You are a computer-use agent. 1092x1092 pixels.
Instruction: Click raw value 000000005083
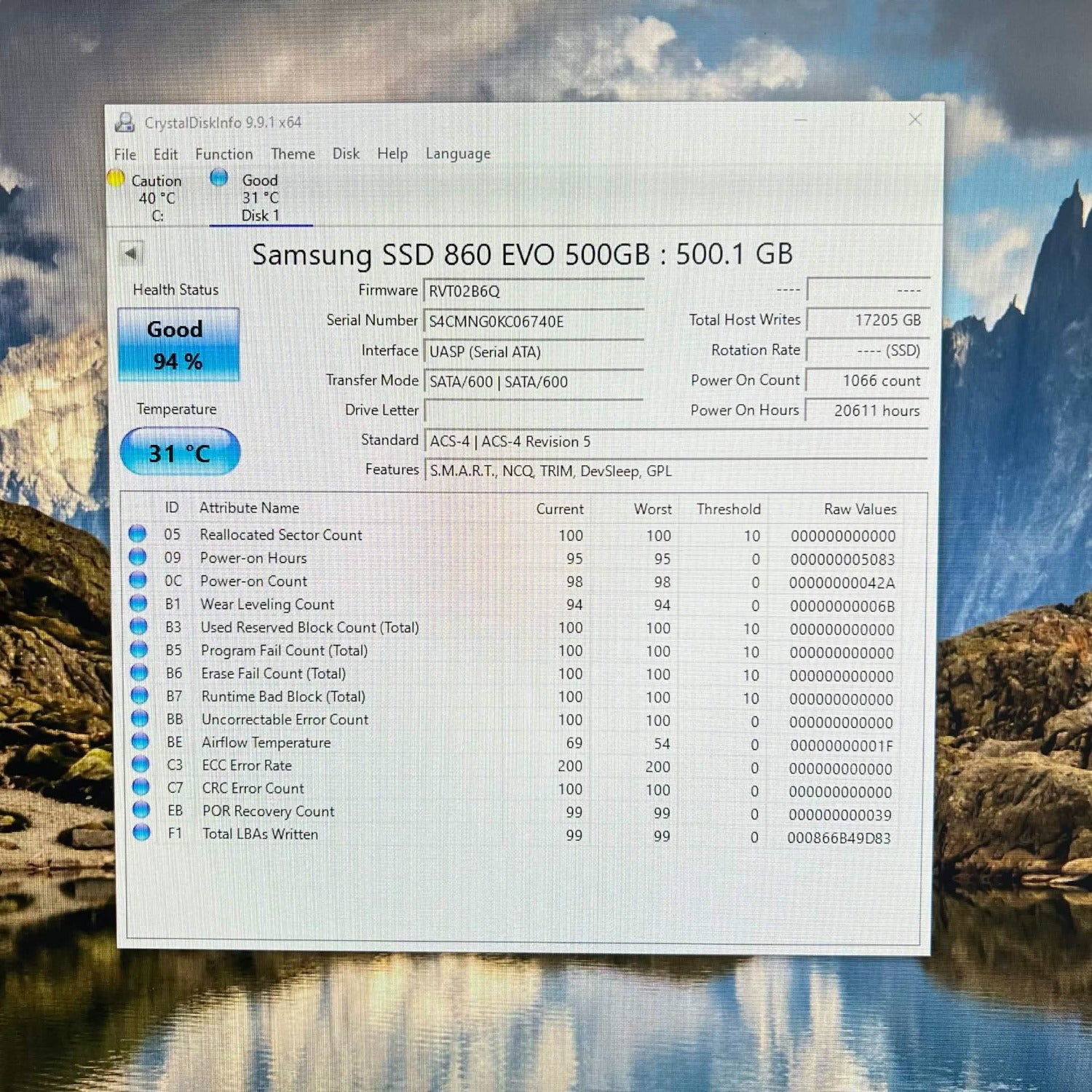(x=842, y=560)
